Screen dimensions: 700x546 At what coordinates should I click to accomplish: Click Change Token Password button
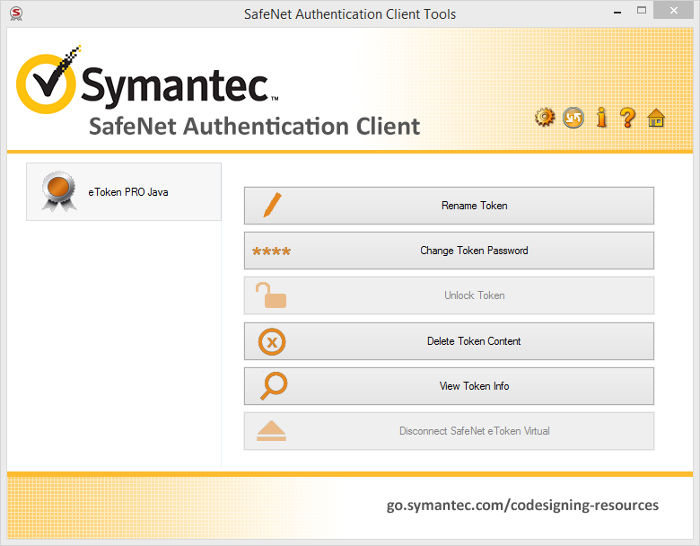449,250
